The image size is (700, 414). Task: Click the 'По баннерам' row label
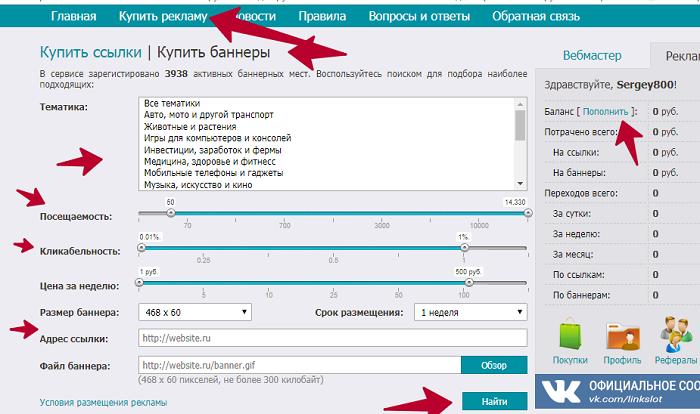click(581, 295)
